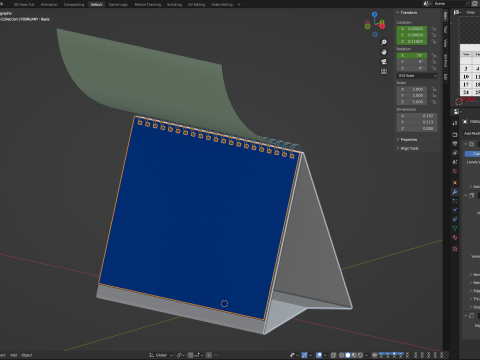Click the blue Z axis on navigation gizmo
The width and height of the screenshot is (480, 360).
(375, 14)
